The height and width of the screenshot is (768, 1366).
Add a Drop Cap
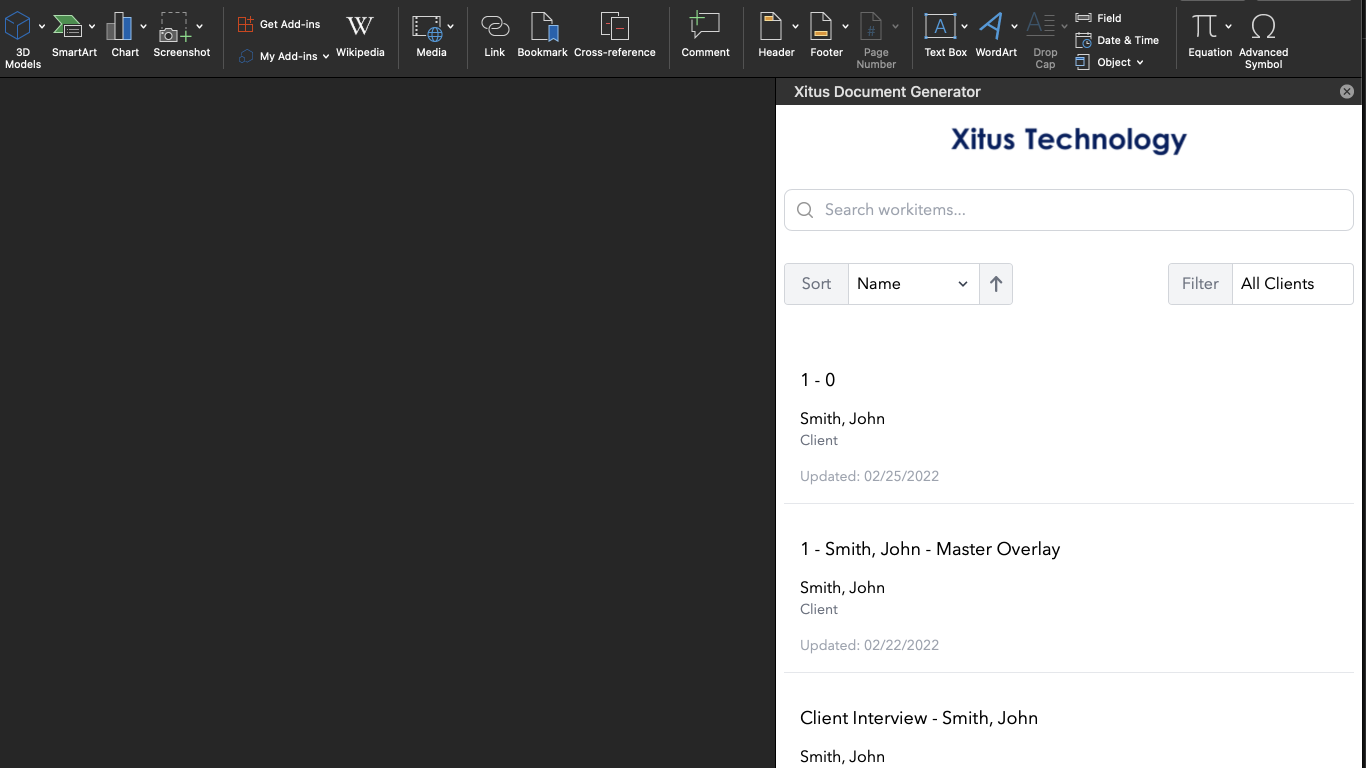click(1045, 40)
